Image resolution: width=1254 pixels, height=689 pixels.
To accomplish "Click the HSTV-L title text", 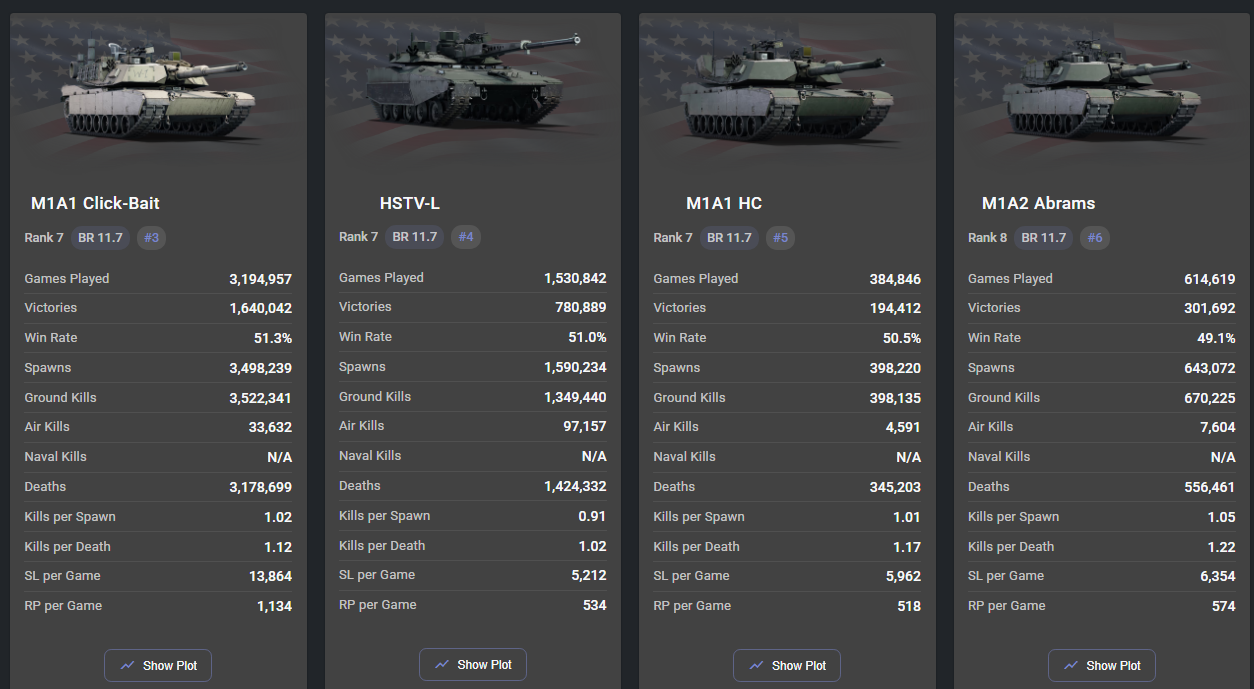I will point(410,203).
